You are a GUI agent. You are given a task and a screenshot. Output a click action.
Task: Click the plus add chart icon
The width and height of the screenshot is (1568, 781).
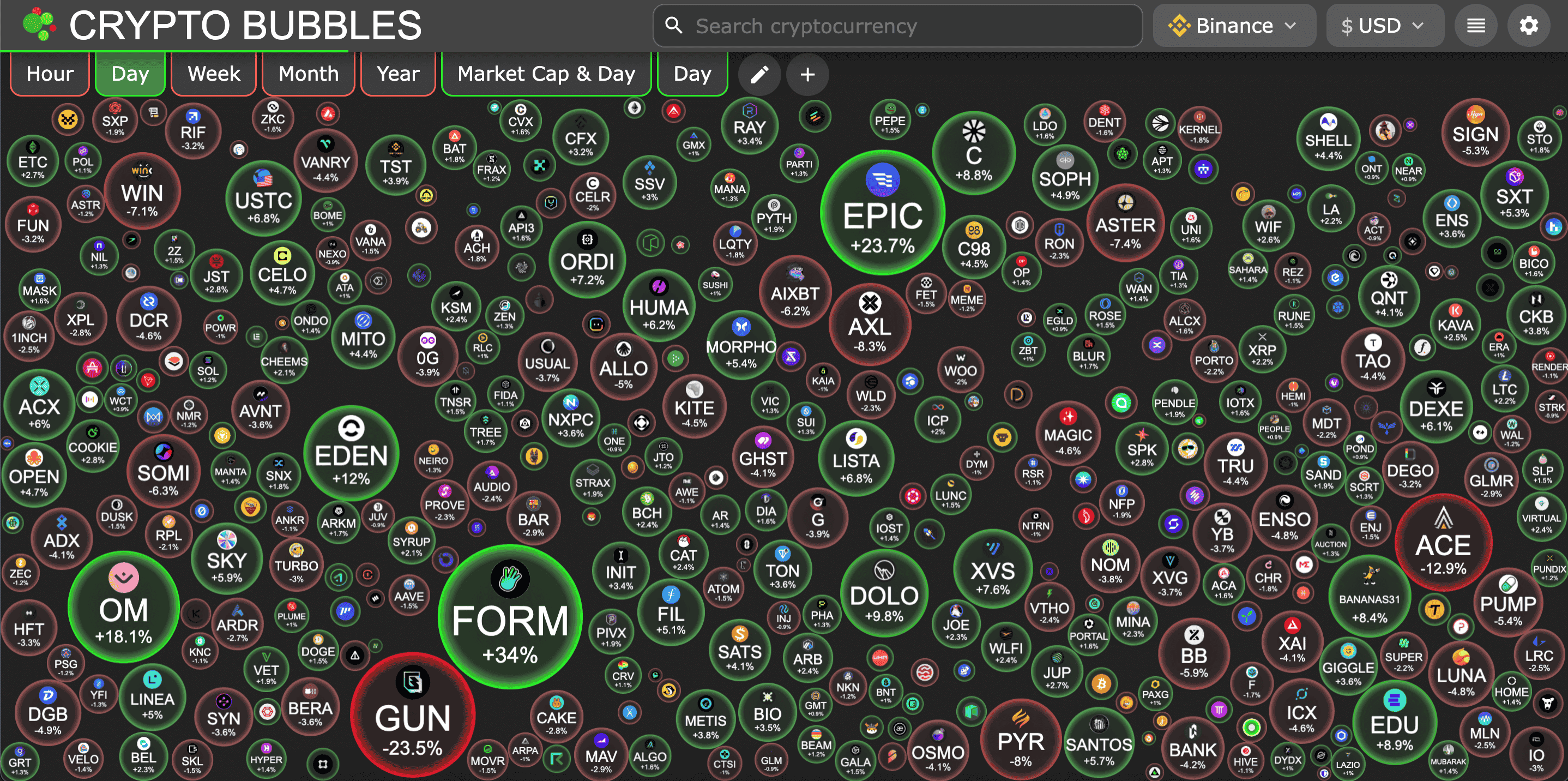point(807,74)
